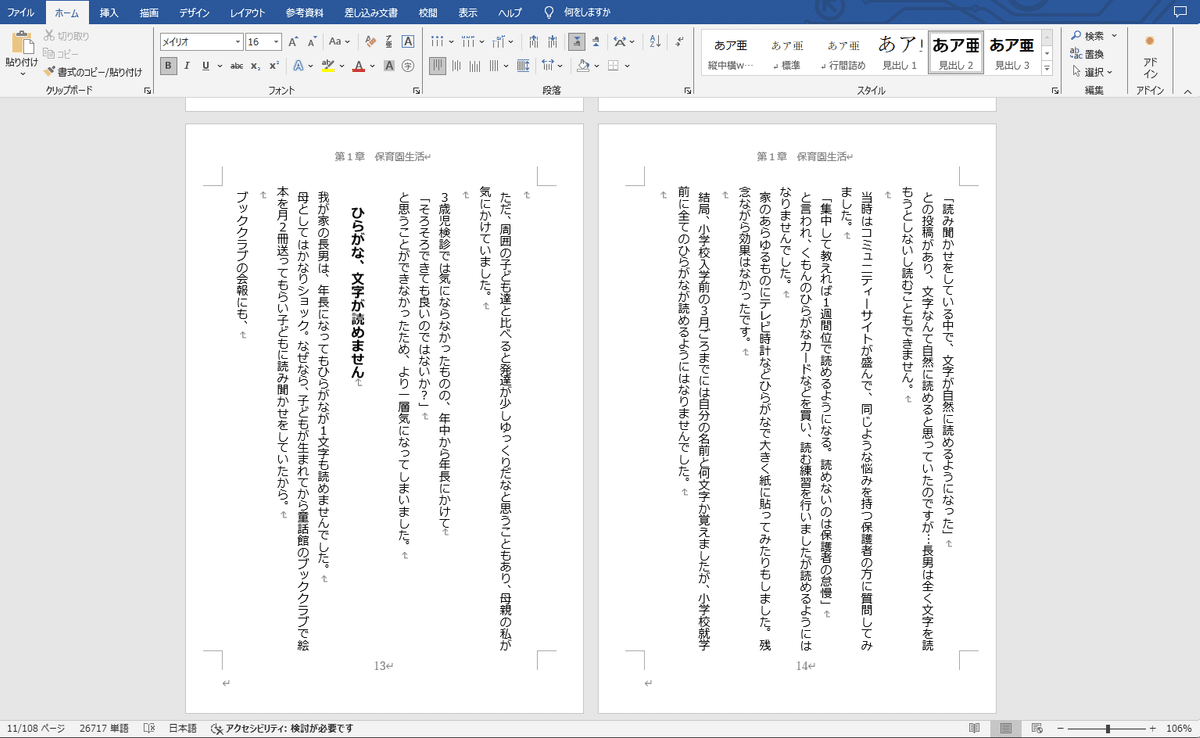The height and width of the screenshot is (738, 1200).
Task: Click the accessibility check status entry
Action: pyautogui.click(x=283, y=728)
